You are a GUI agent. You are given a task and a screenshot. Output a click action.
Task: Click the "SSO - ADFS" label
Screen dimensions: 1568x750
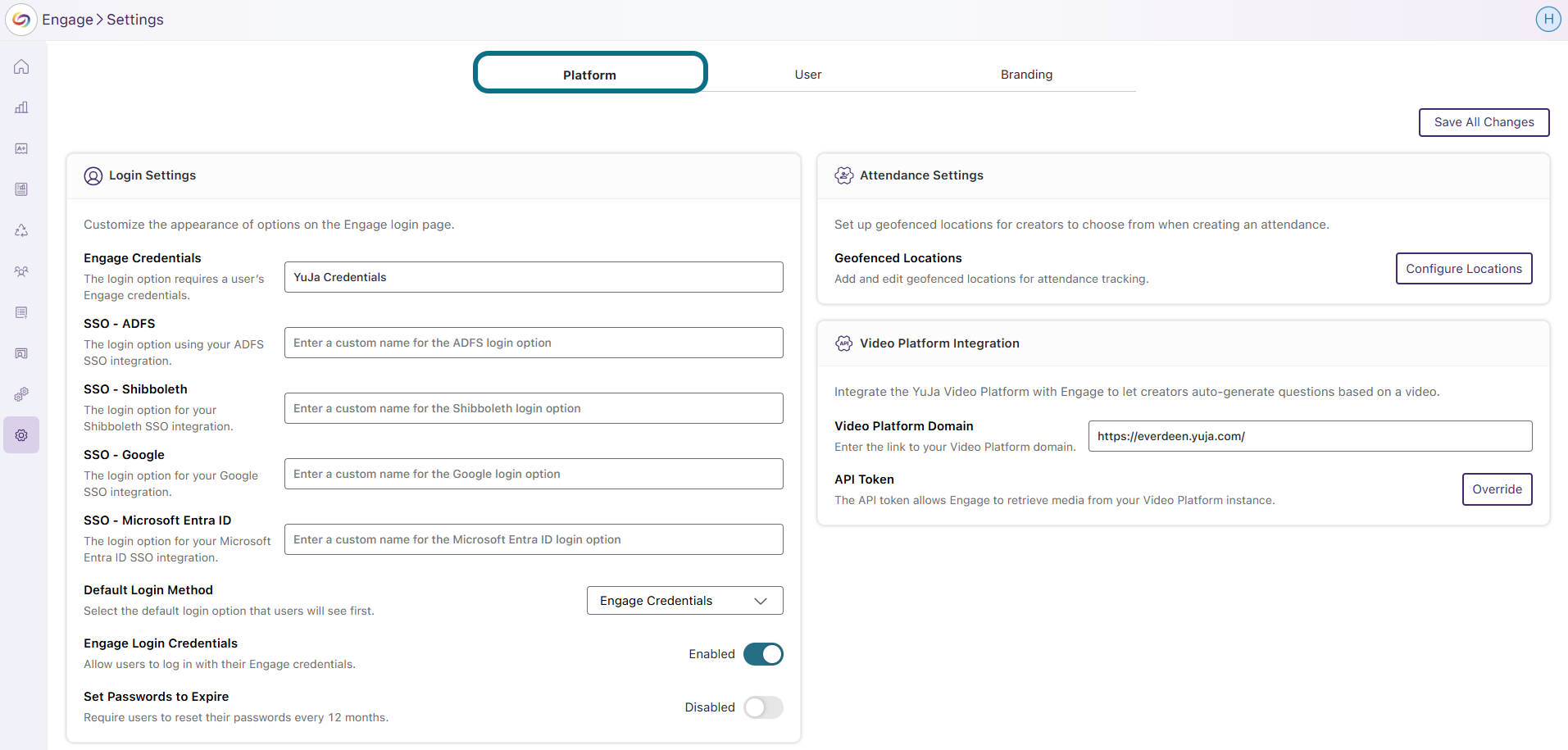(120, 324)
